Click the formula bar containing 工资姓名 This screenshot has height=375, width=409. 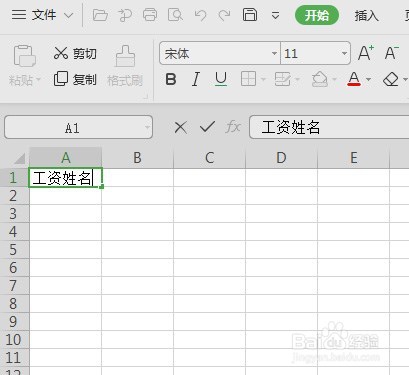329,127
